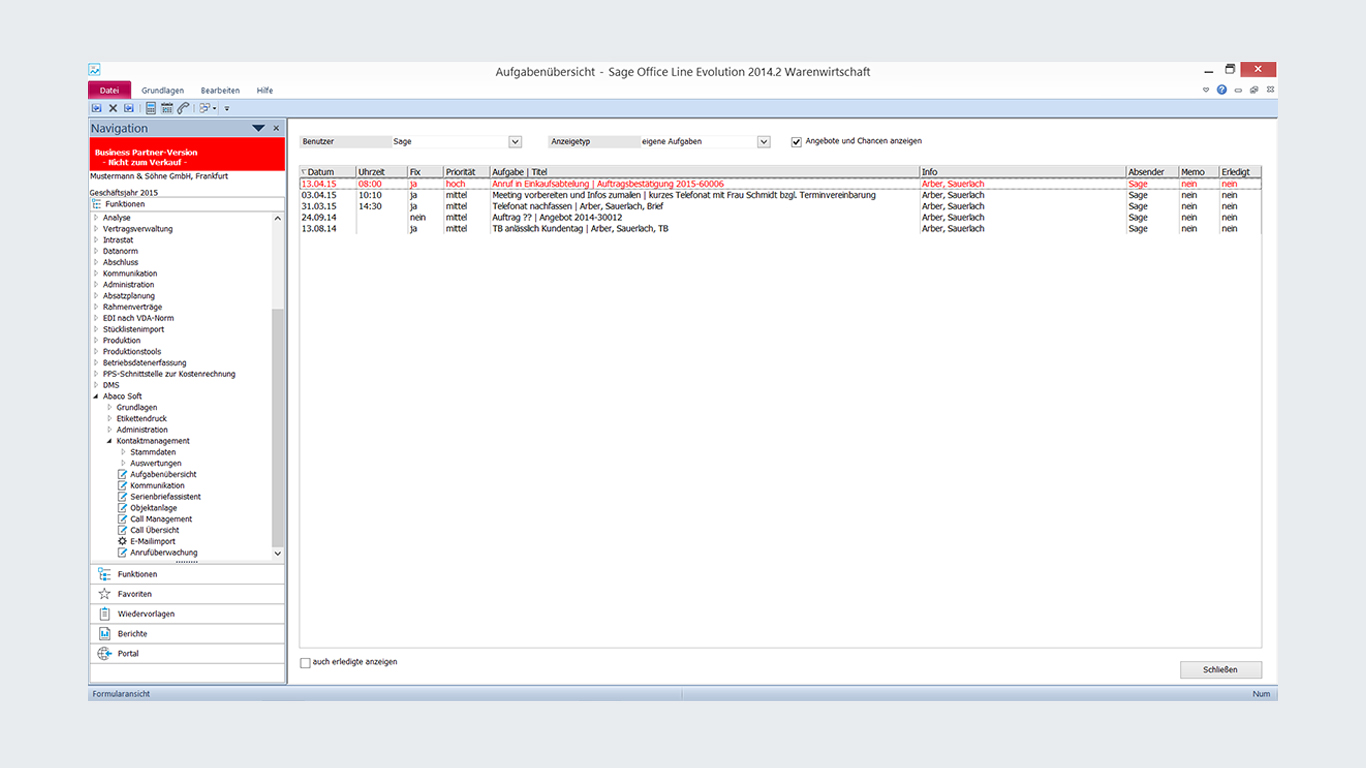This screenshot has height=768, width=1366.
Task: Open Kommunikation form icon in navigation tree
Action: pyautogui.click(x=123, y=486)
